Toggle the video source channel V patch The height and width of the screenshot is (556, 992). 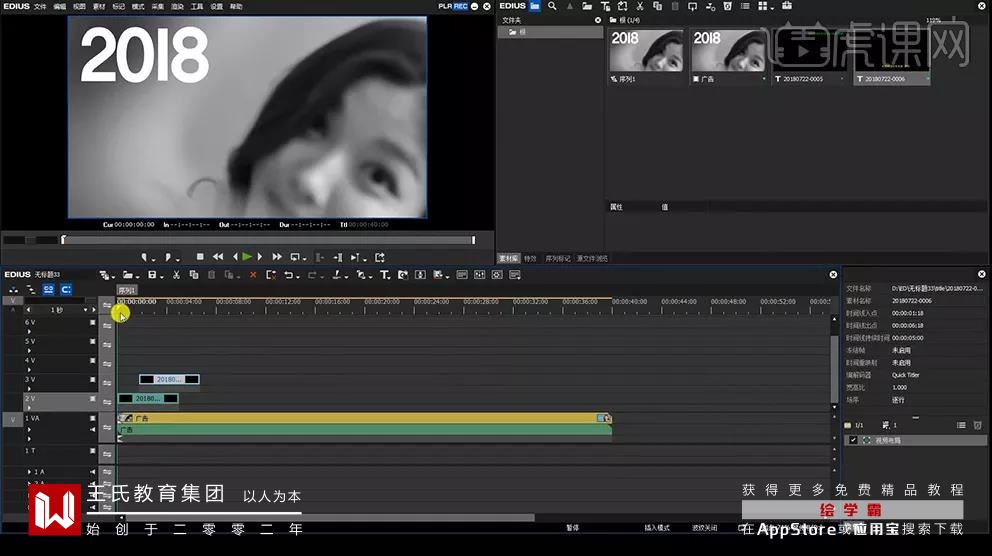coord(13,419)
